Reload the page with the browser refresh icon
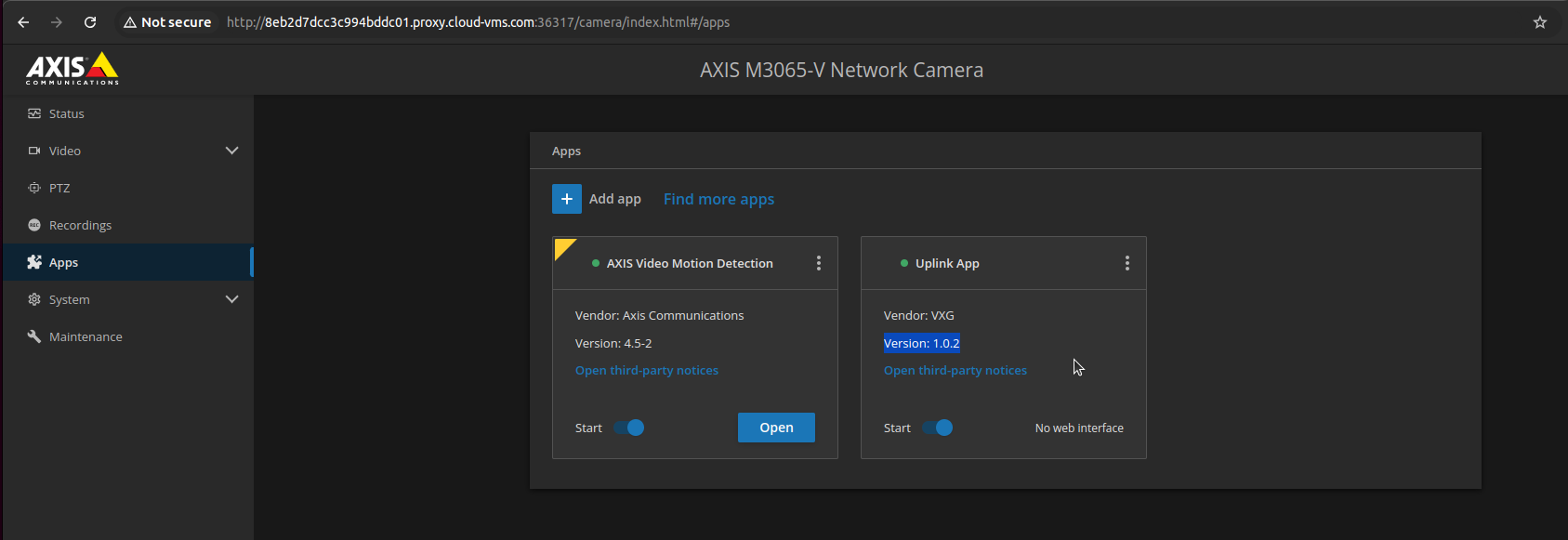1568x540 pixels. [90, 22]
